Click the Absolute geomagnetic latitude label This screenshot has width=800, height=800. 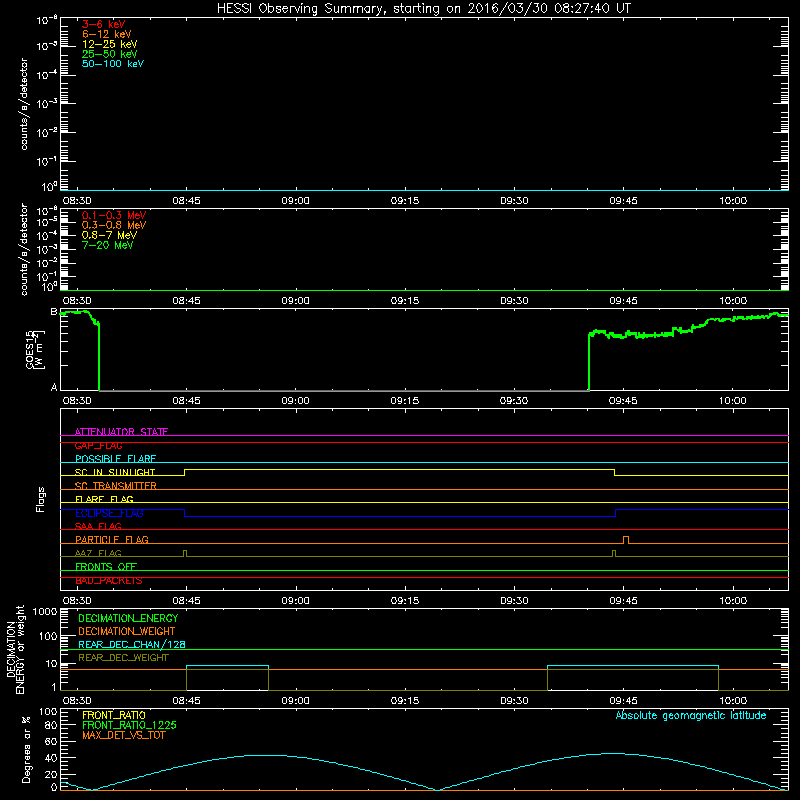pos(691,715)
